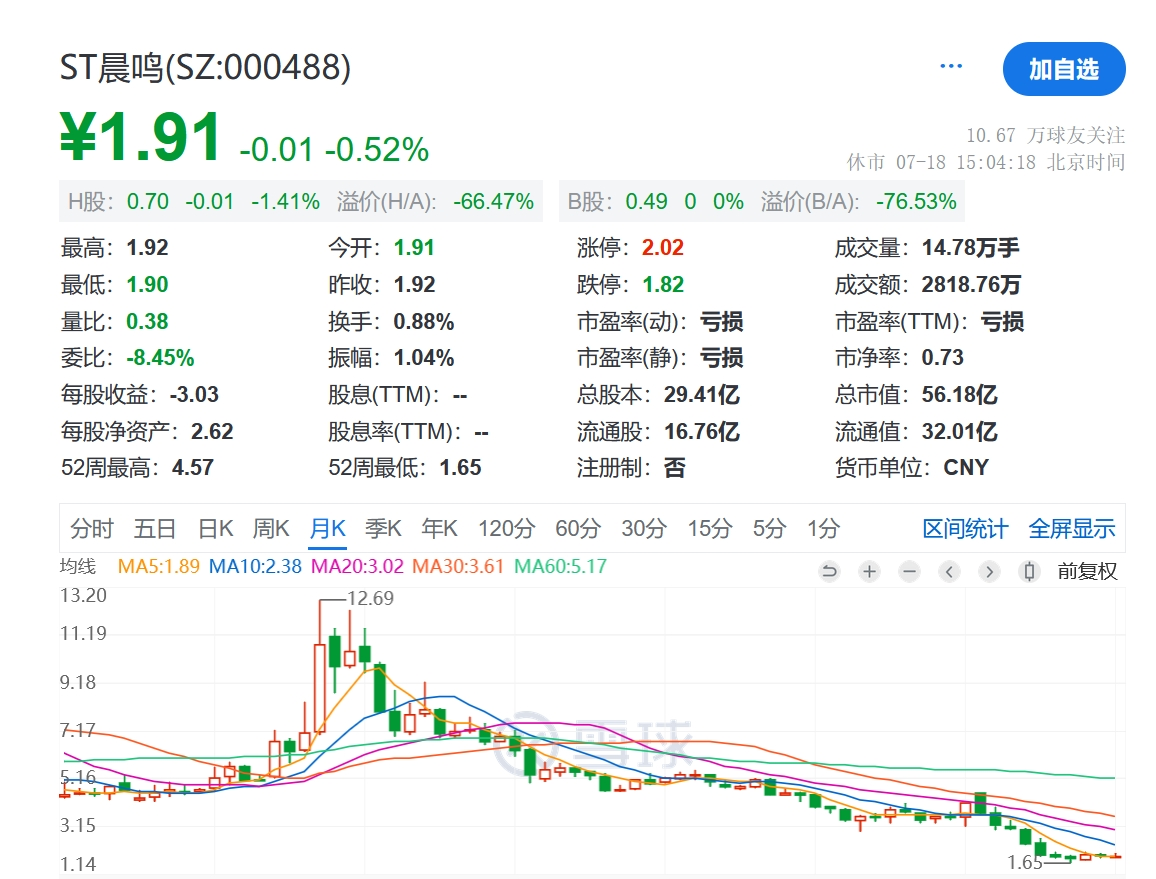The image size is (1156, 879).
Task: Click the 10.67 万球友关注 follower count
Action: (1045, 136)
